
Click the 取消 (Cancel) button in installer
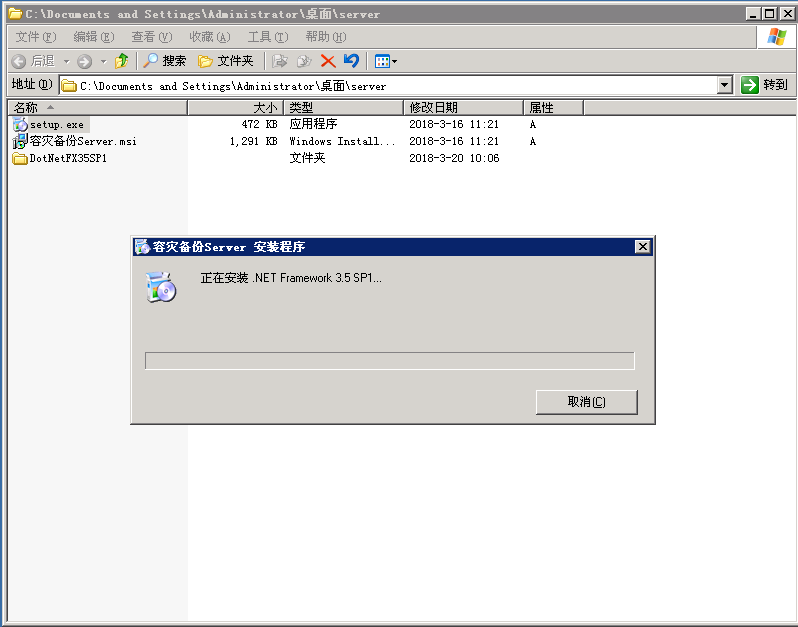pyautogui.click(x=586, y=402)
